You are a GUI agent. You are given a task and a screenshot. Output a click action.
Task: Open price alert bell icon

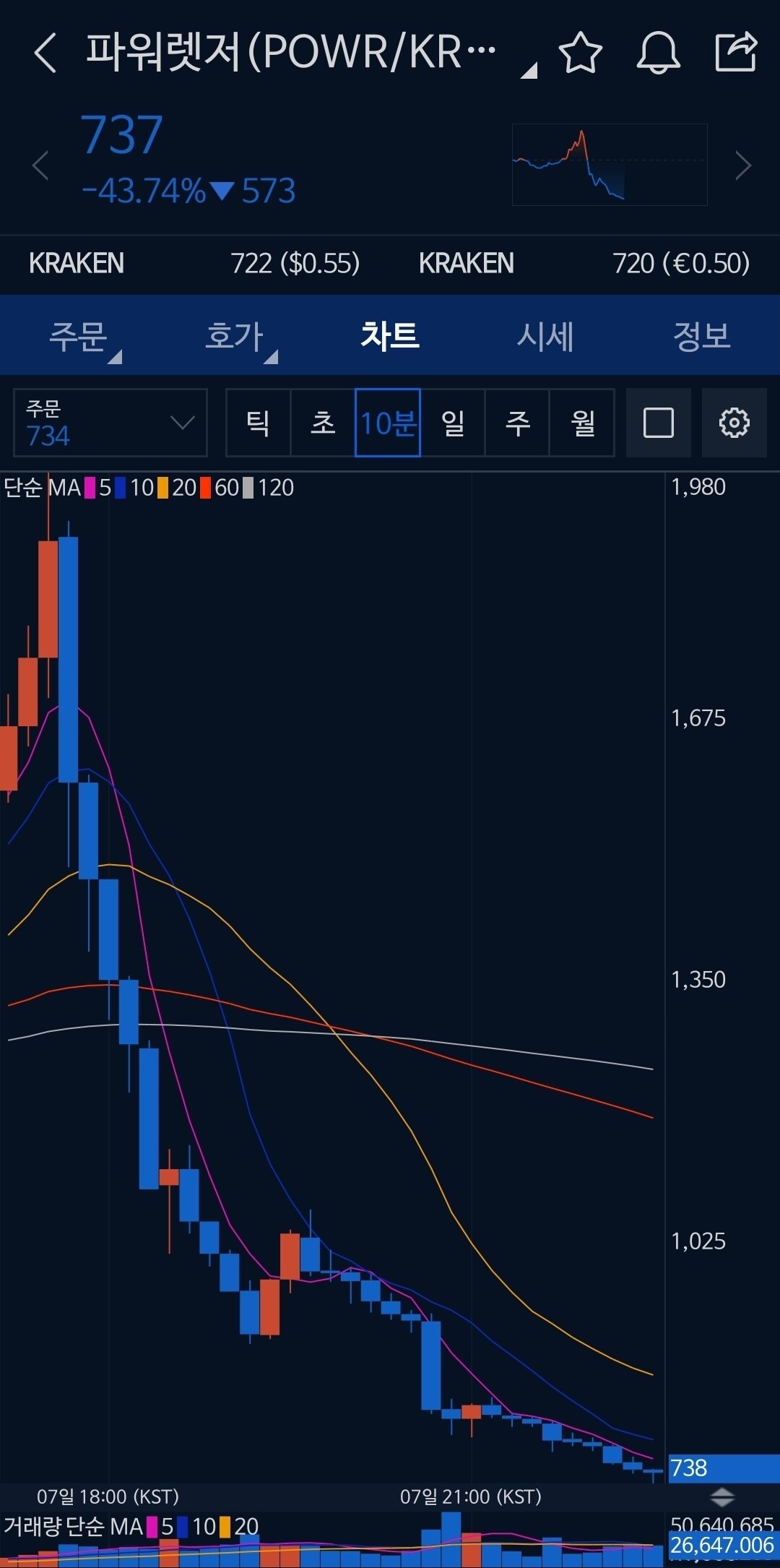click(x=658, y=53)
